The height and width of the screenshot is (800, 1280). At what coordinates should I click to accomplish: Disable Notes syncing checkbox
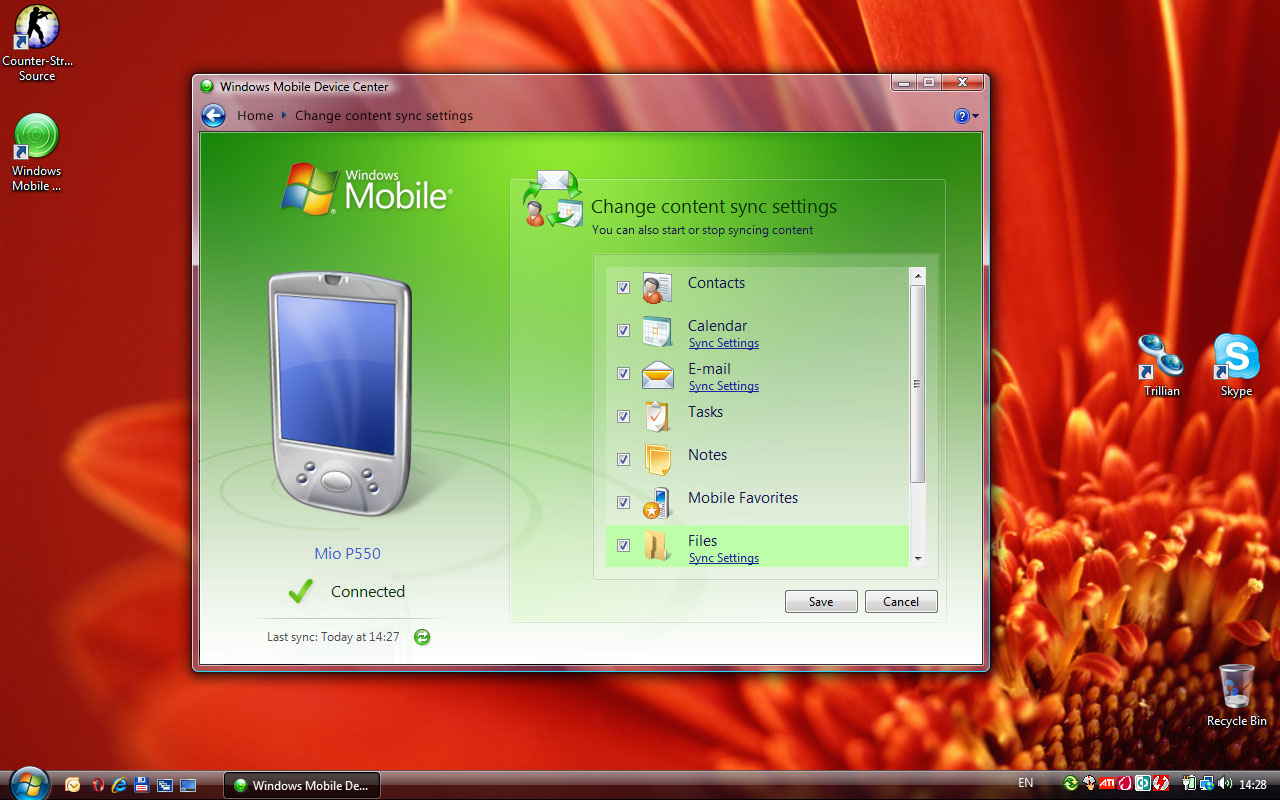pos(623,459)
